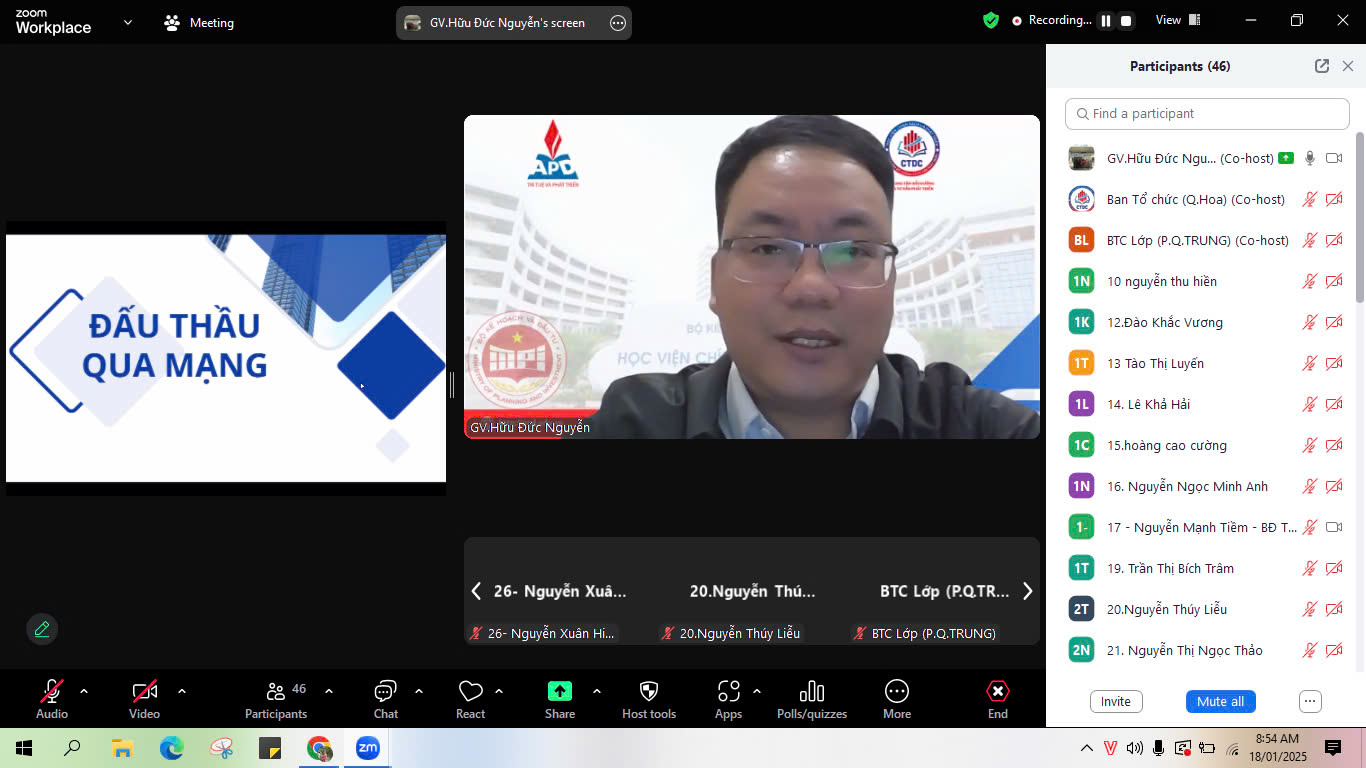The height and width of the screenshot is (768, 1366).
Task: Expand the audio options arrow
Action: [x=84, y=691]
